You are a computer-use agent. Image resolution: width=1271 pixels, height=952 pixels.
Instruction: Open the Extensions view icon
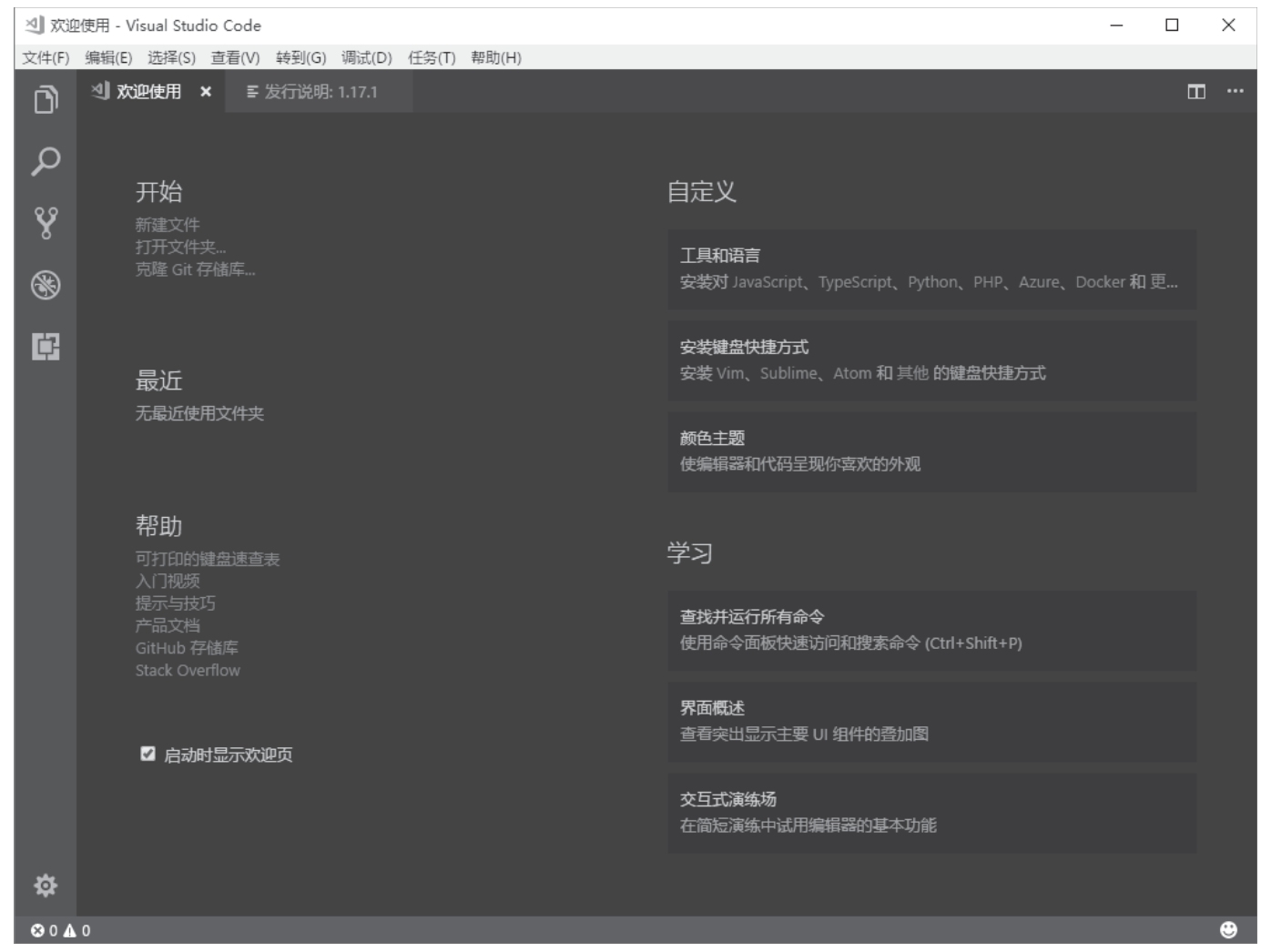[46, 347]
